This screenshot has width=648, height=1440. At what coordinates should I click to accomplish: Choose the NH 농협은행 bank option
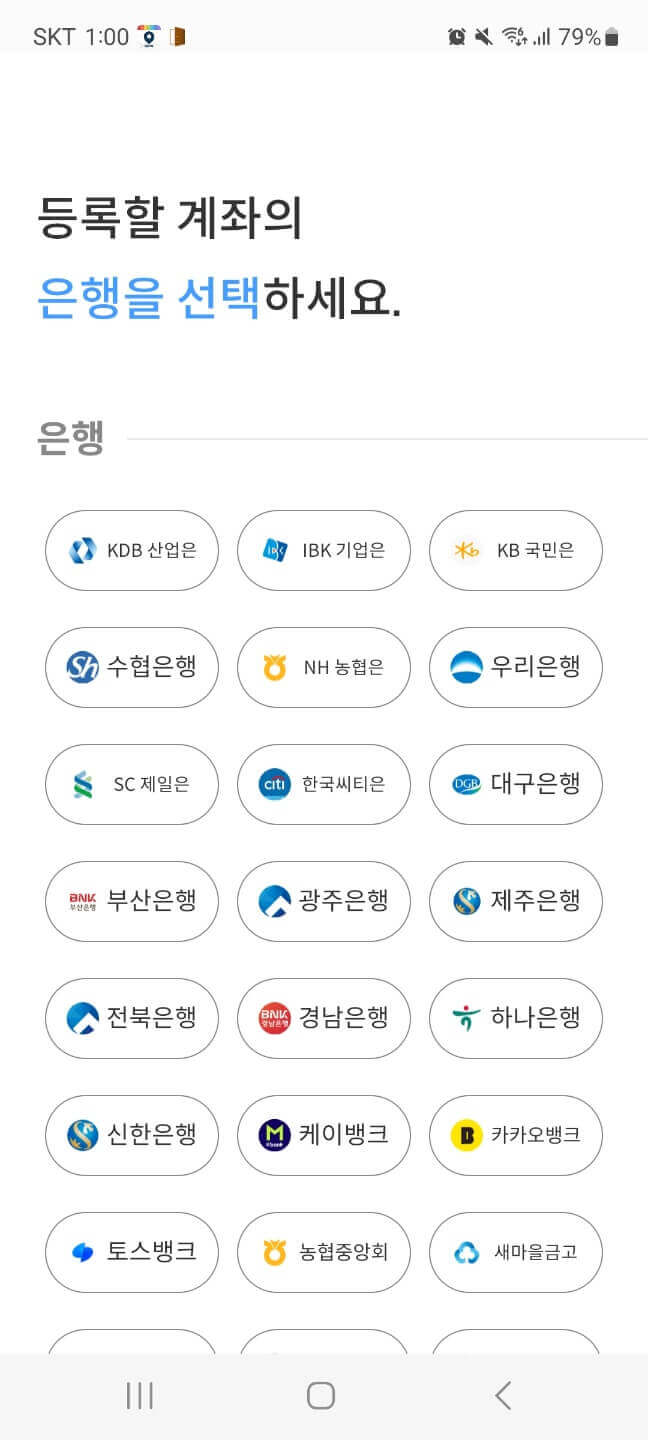coord(324,667)
